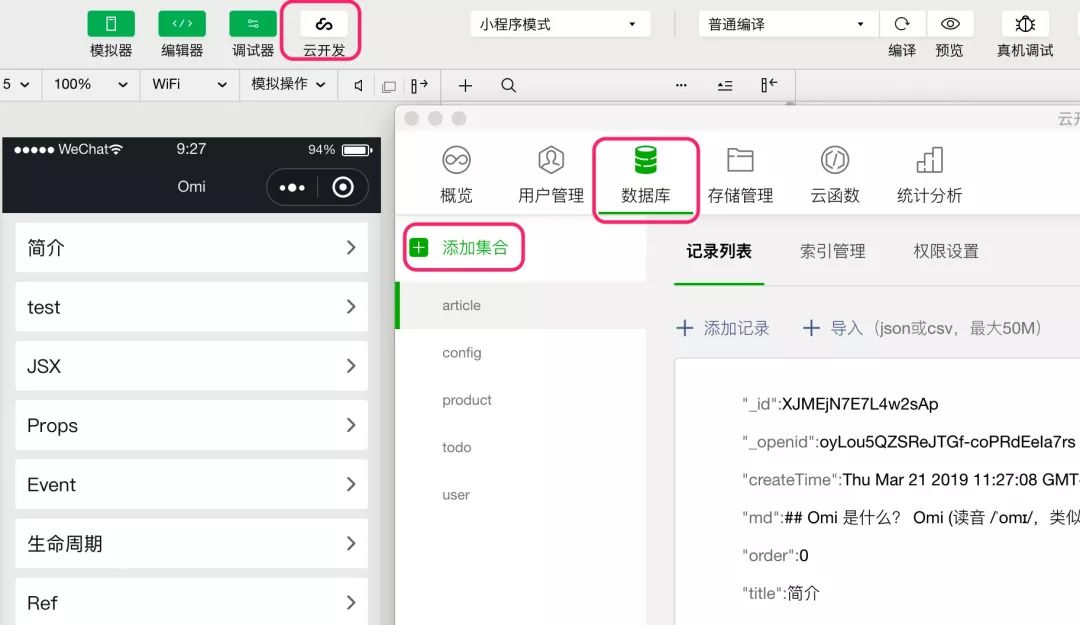Click the red close button of cloud console window

(412, 119)
